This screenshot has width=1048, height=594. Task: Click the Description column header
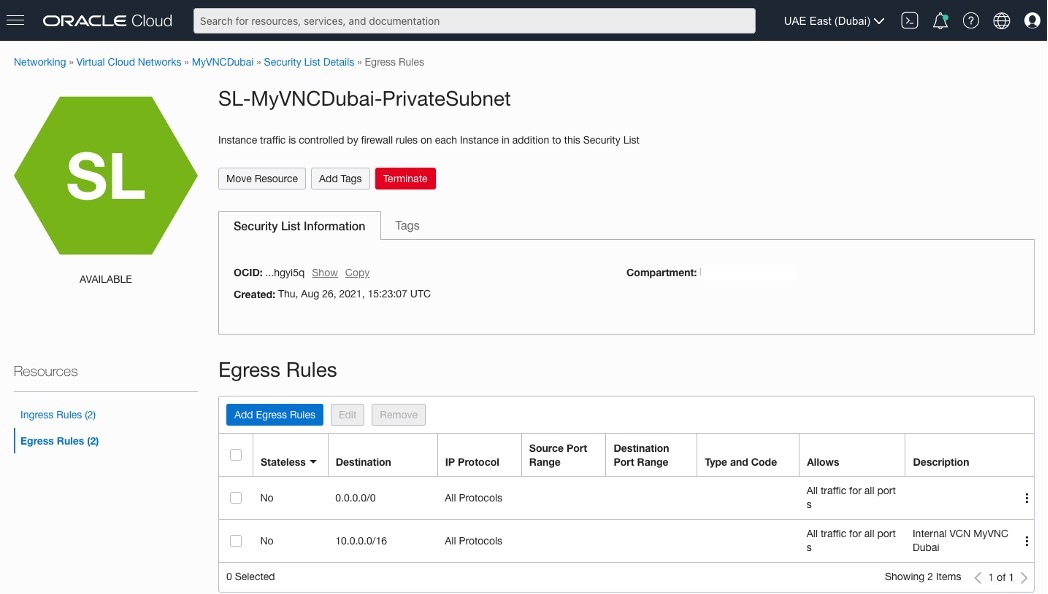coord(941,462)
